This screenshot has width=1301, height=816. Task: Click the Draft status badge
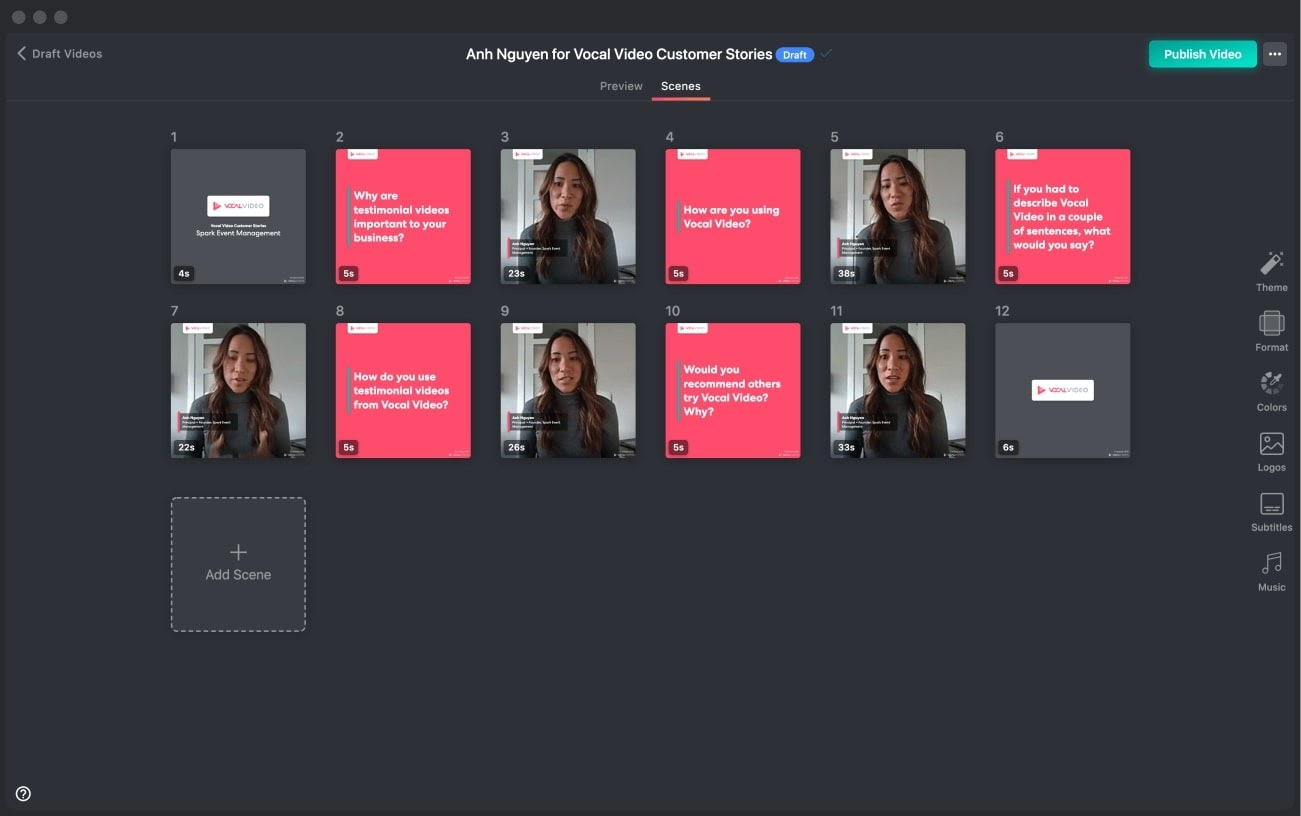tap(795, 55)
